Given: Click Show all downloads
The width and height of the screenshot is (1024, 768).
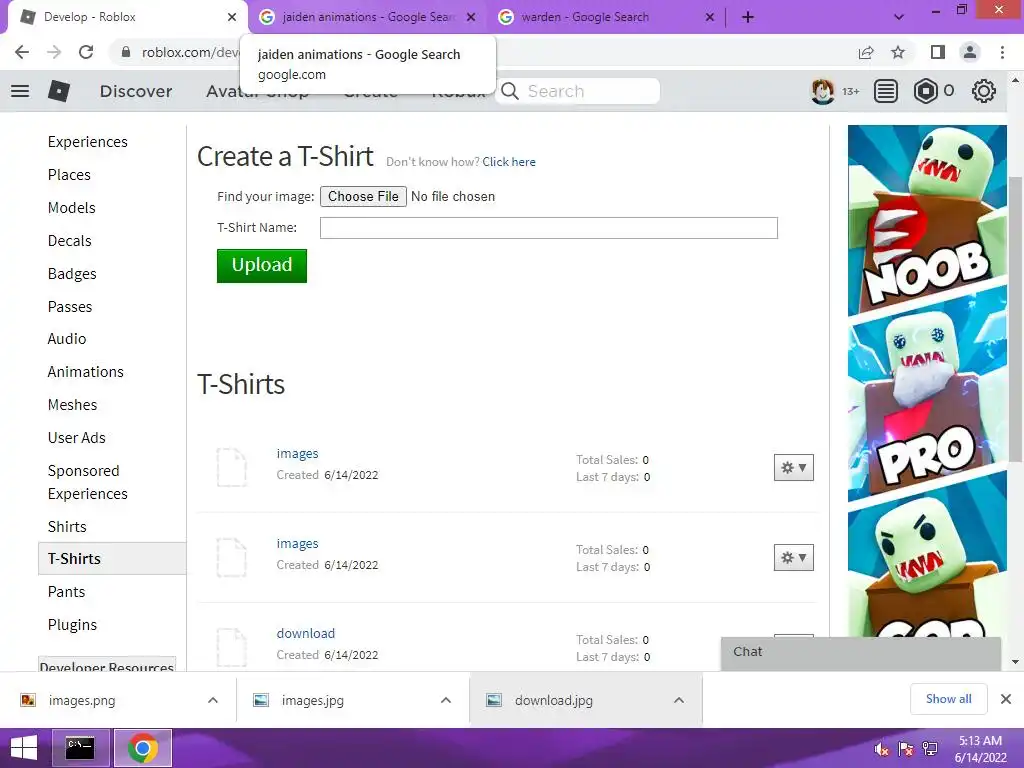Looking at the screenshot, I should [x=949, y=699].
